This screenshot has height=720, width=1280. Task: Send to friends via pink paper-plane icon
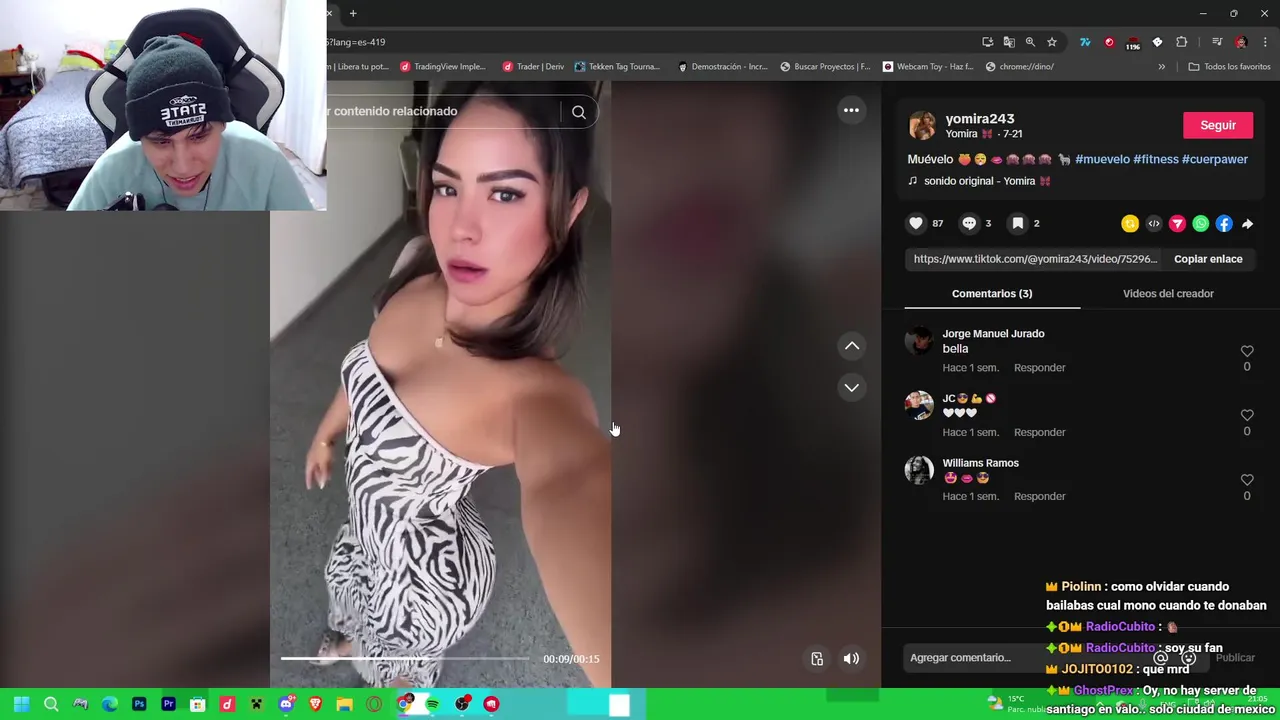click(1177, 224)
